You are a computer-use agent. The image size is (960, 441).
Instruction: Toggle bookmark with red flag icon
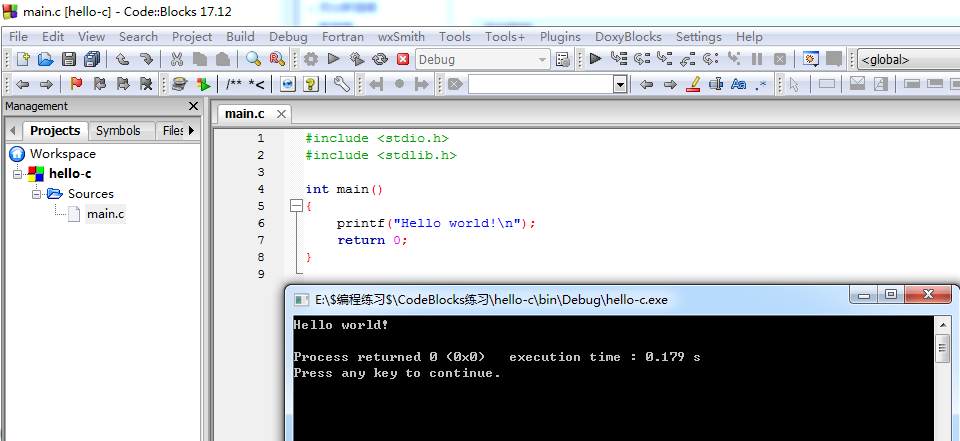pos(77,84)
